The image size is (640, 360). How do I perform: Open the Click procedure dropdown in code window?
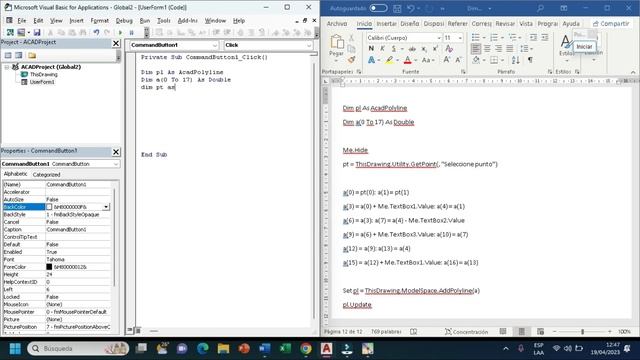(309, 45)
